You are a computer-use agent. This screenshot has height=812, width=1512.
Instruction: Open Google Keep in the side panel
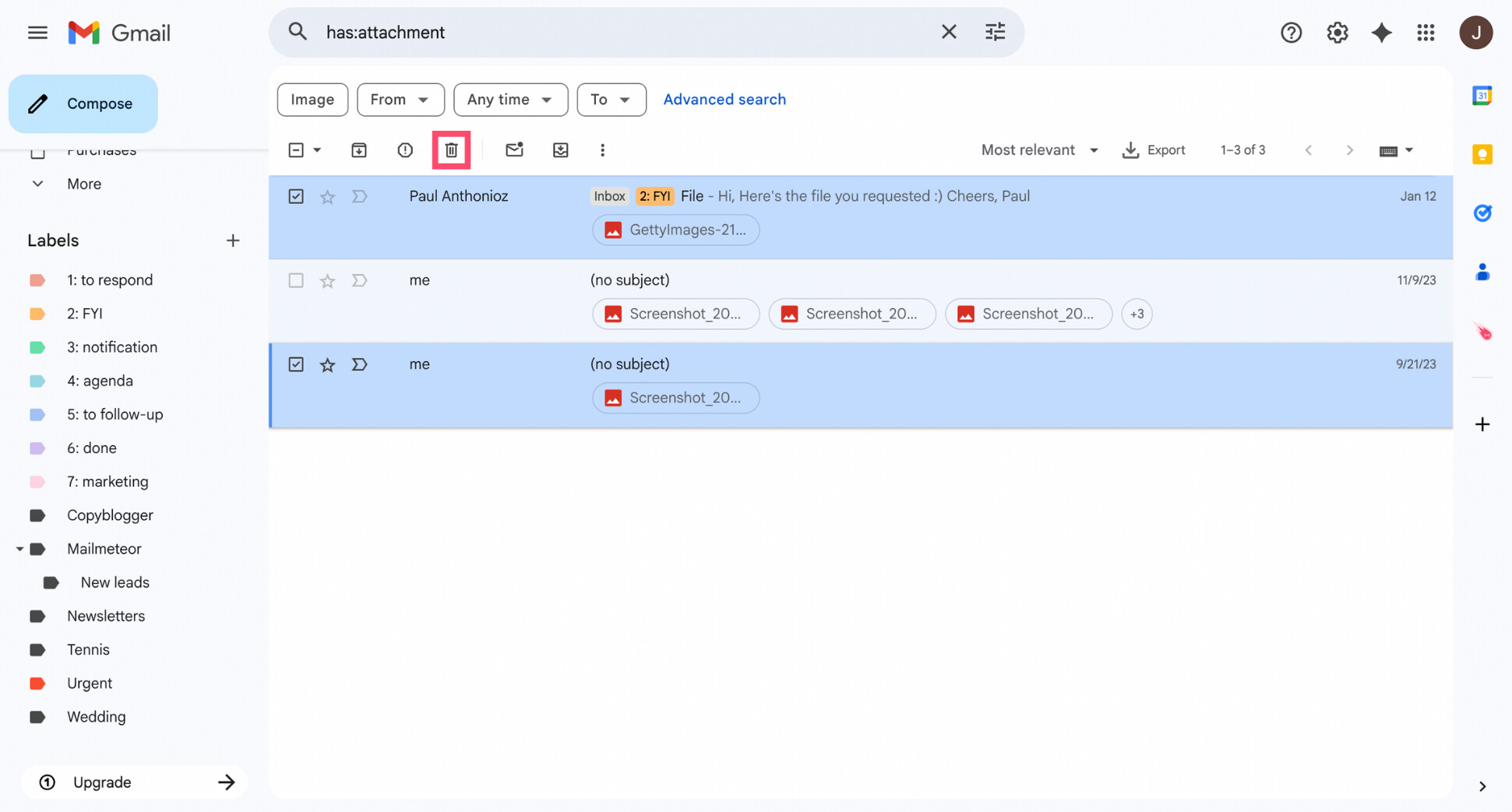(1482, 154)
